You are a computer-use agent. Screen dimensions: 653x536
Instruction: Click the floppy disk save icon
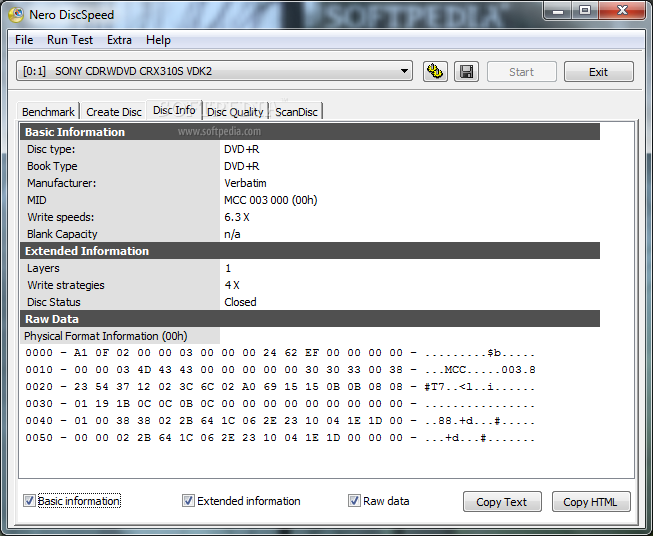466,72
